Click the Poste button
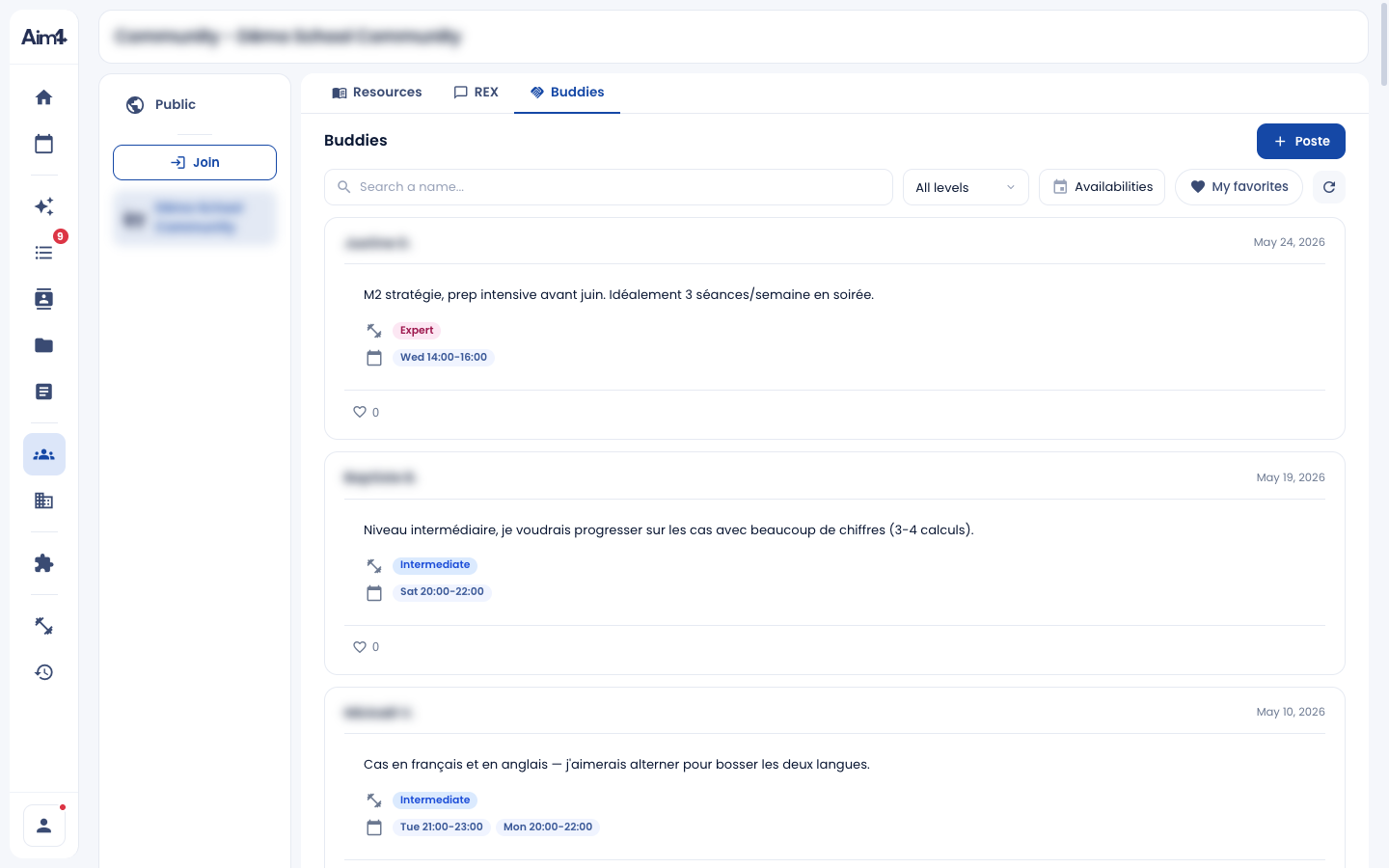The width and height of the screenshot is (1389, 868). 1301,141
